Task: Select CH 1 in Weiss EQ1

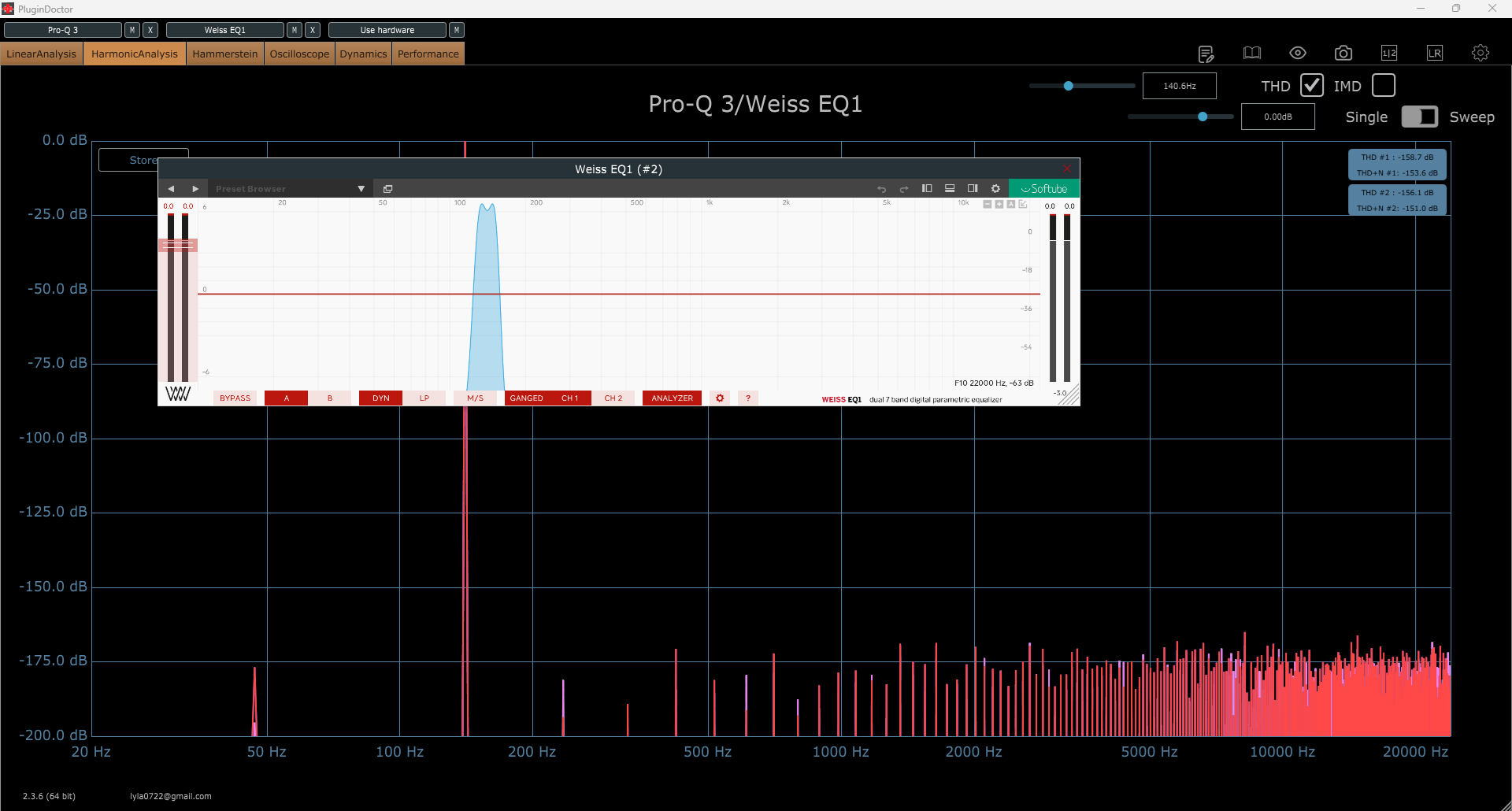Action: click(x=570, y=398)
